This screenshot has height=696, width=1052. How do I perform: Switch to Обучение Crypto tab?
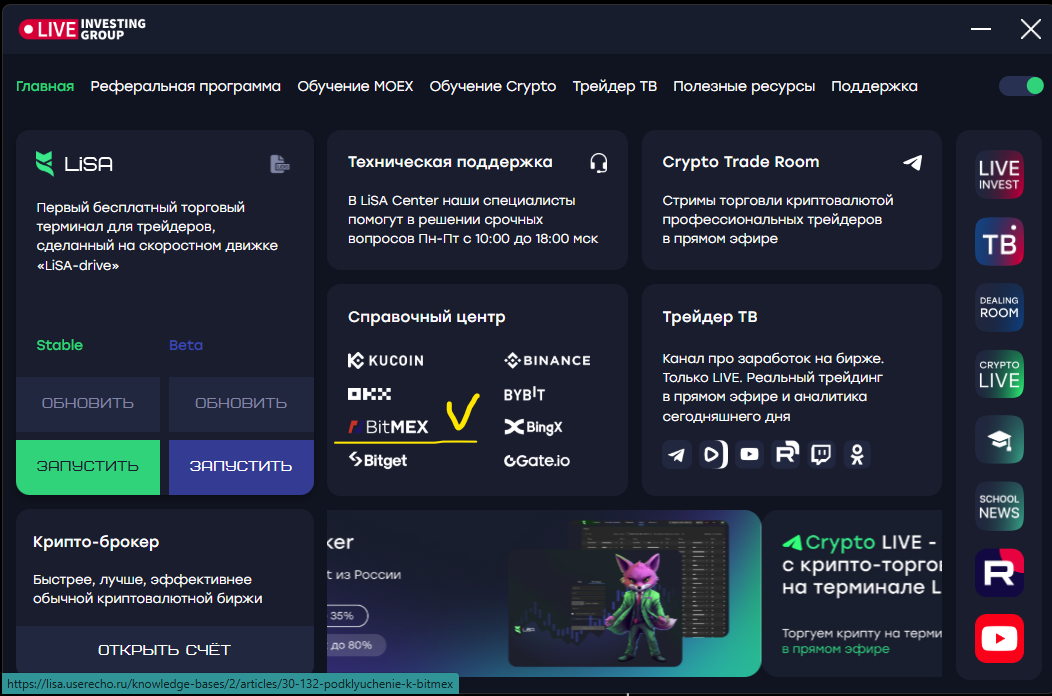point(492,87)
